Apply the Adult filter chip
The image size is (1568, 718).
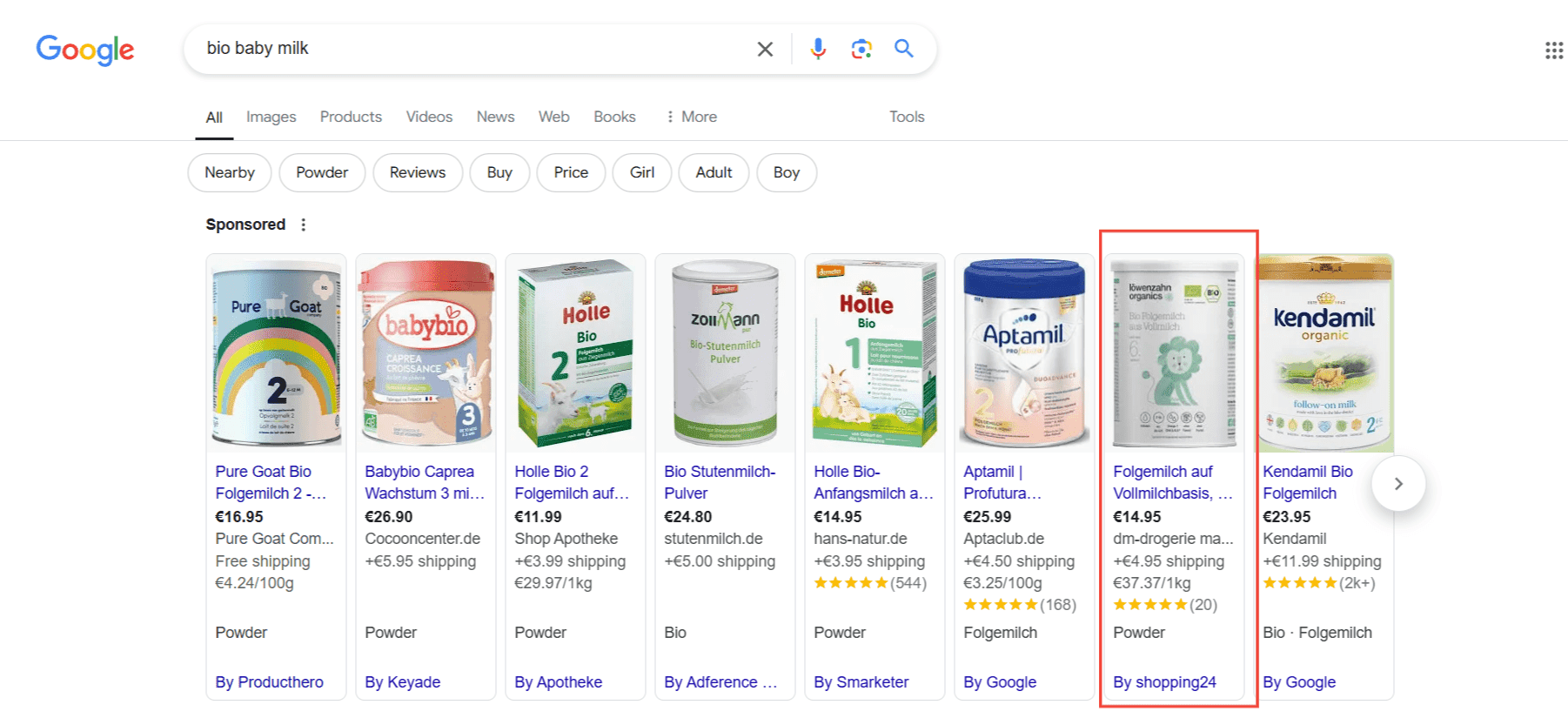[714, 172]
